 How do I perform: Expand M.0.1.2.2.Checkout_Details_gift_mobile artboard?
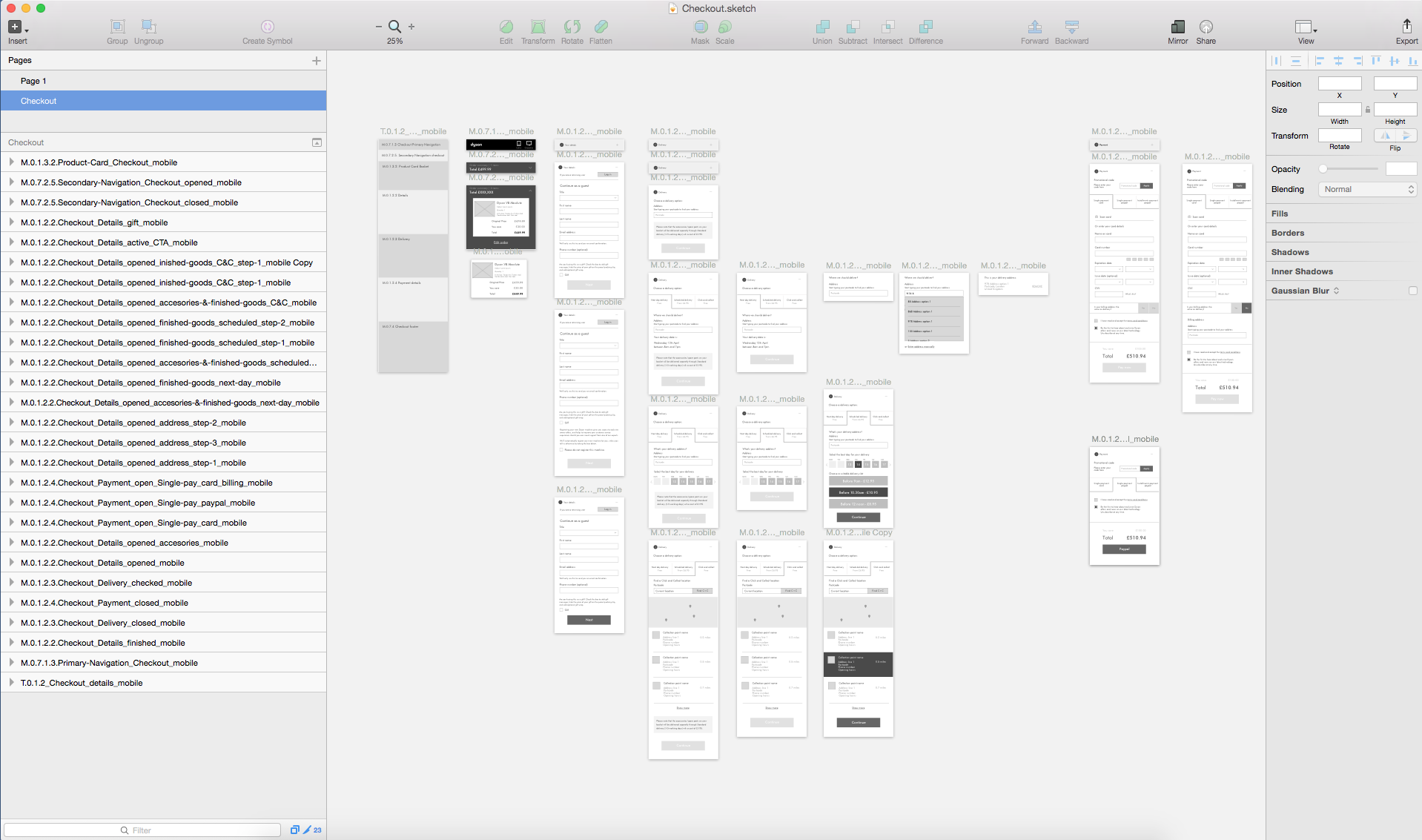(11, 222)
